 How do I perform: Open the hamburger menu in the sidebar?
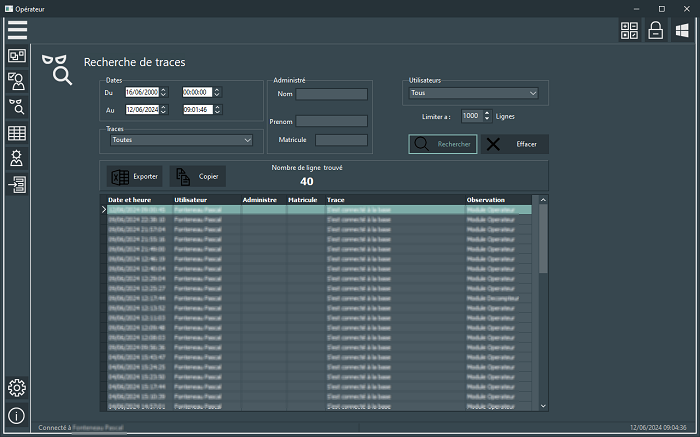click(x=17, y=29)
